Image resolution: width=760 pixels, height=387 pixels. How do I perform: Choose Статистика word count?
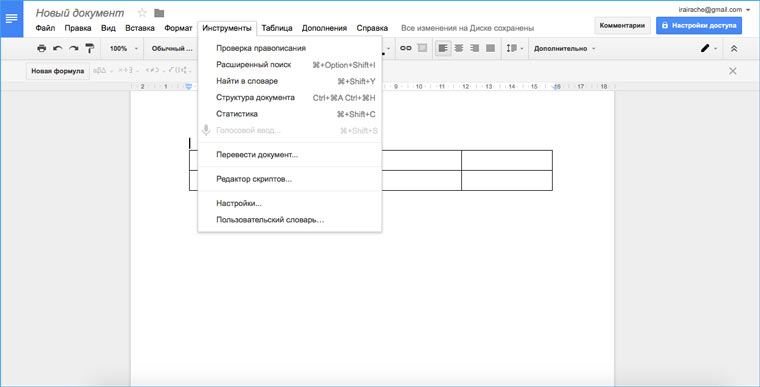coord(290,114)
